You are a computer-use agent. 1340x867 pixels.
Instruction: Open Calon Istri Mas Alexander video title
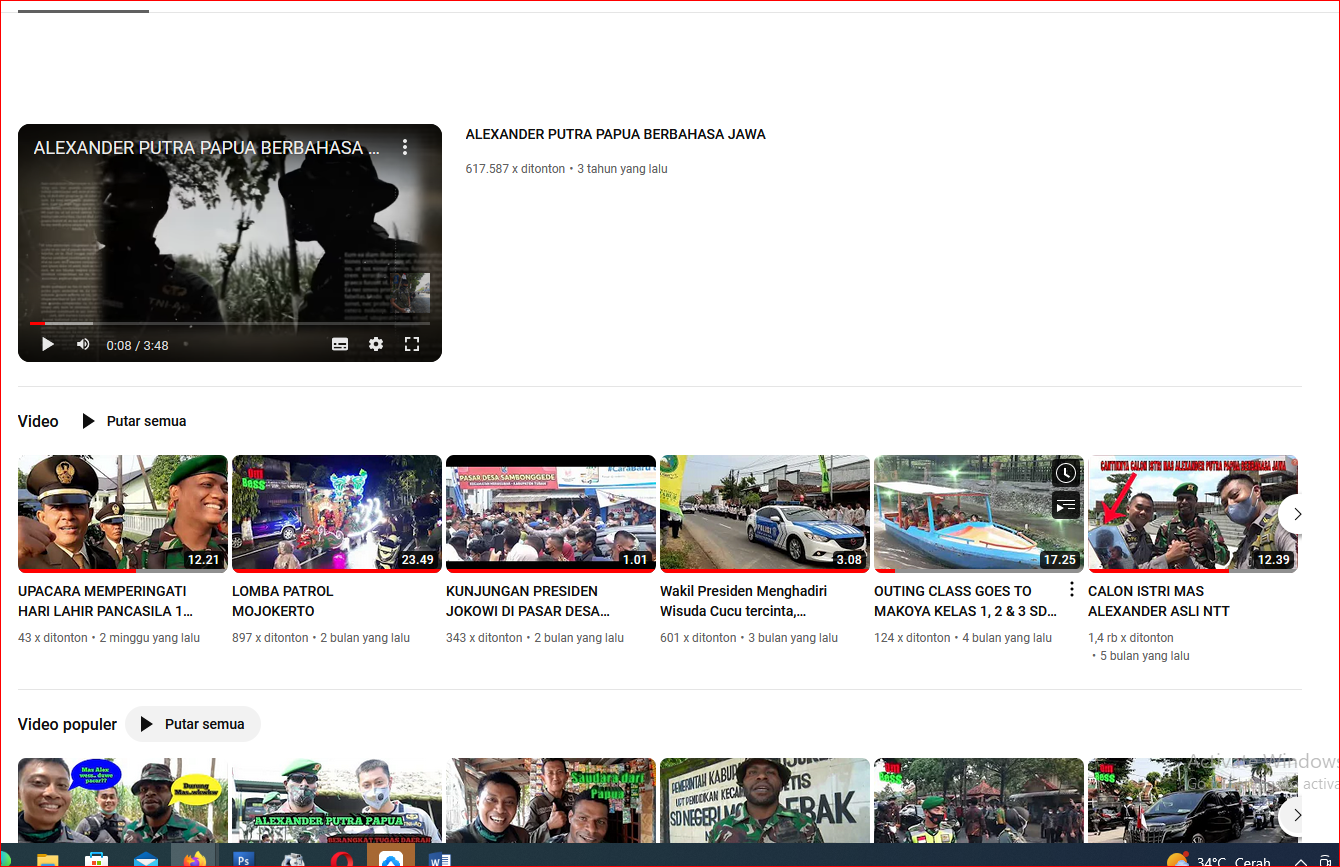pos(1158,601)
